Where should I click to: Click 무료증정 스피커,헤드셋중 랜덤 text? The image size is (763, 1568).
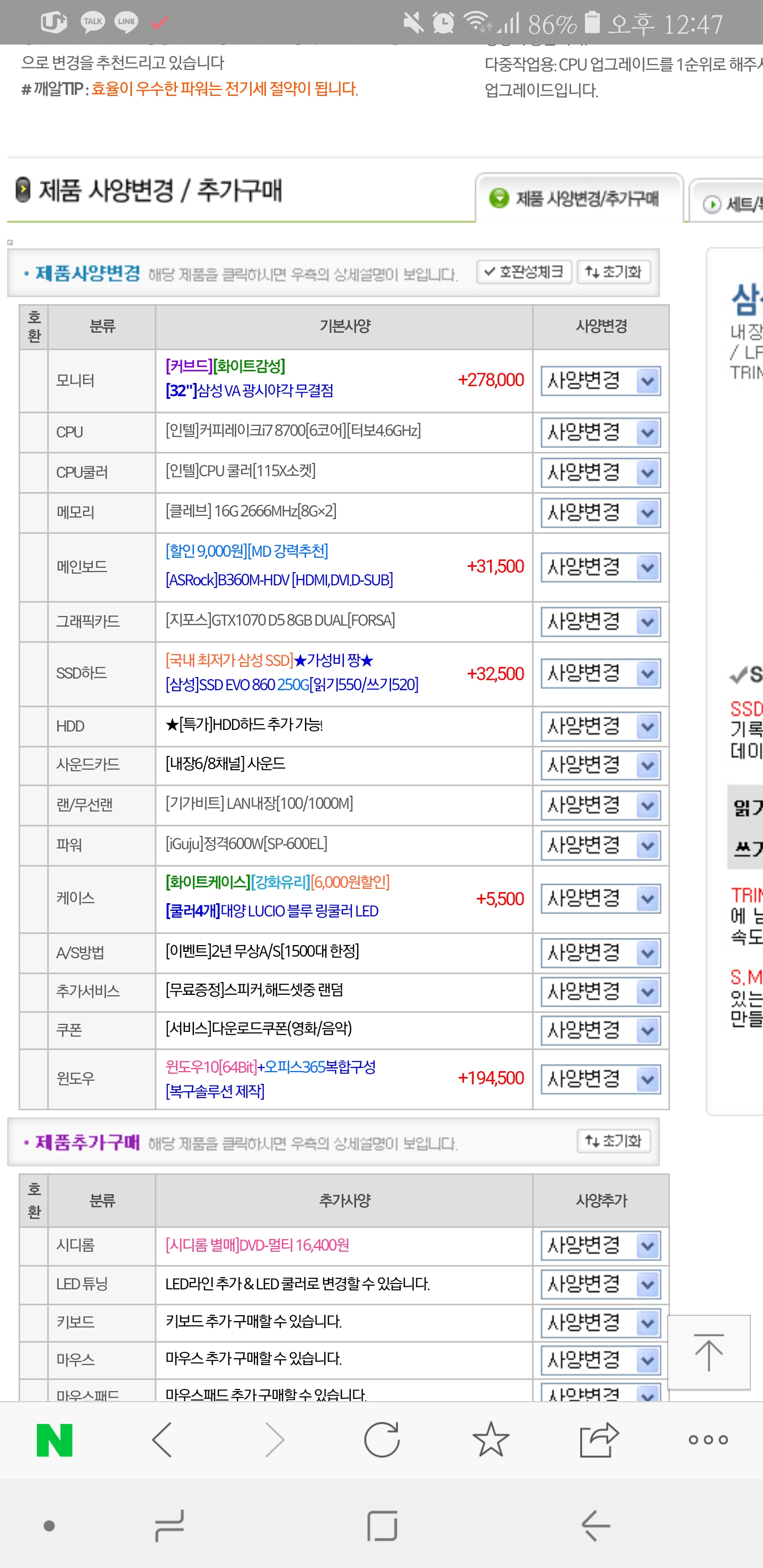click(254, 991)
